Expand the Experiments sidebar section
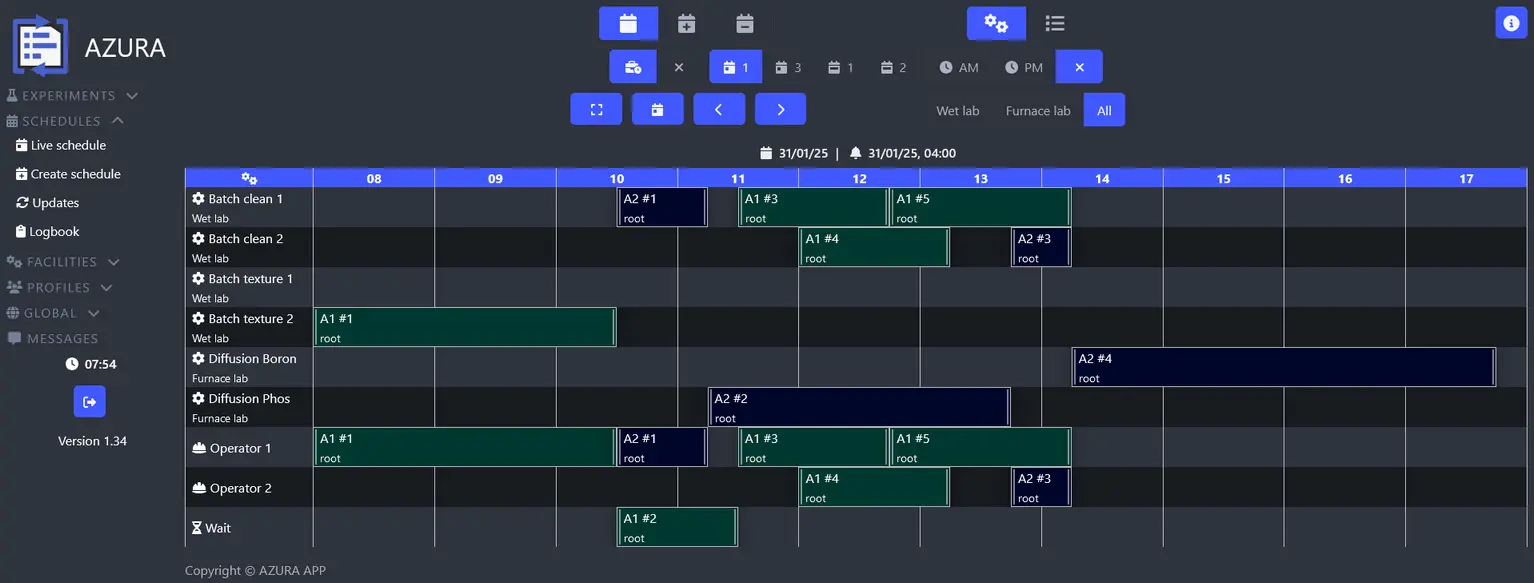Image resolution: width=1534 pixels, height=583 pixels. click(x=72, y=96)
